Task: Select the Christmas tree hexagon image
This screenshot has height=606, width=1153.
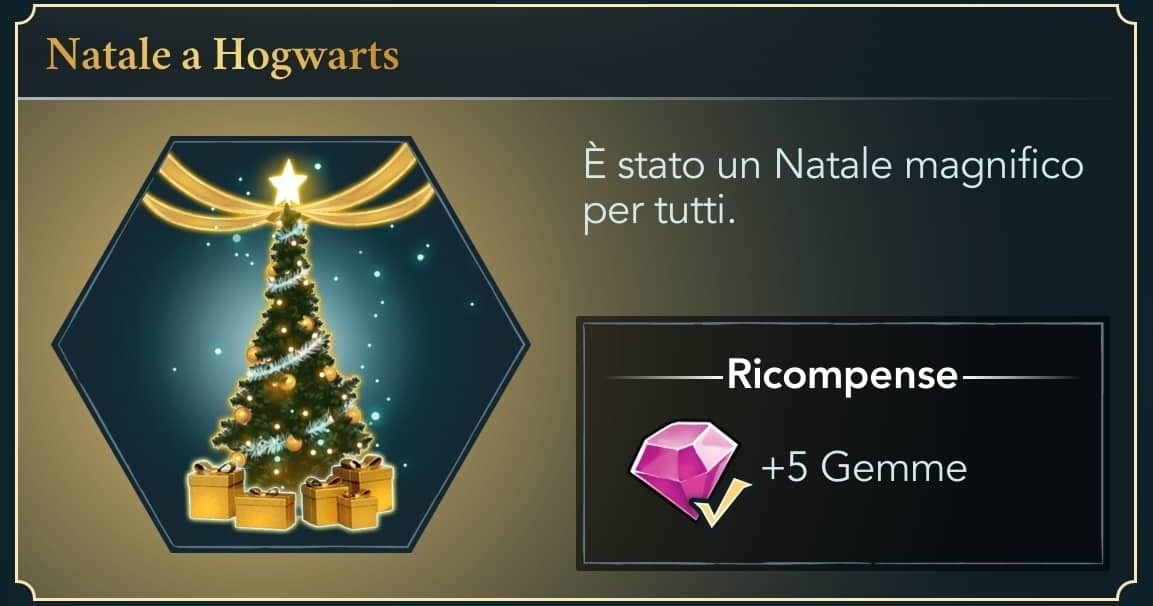Action: click(290, 343)
